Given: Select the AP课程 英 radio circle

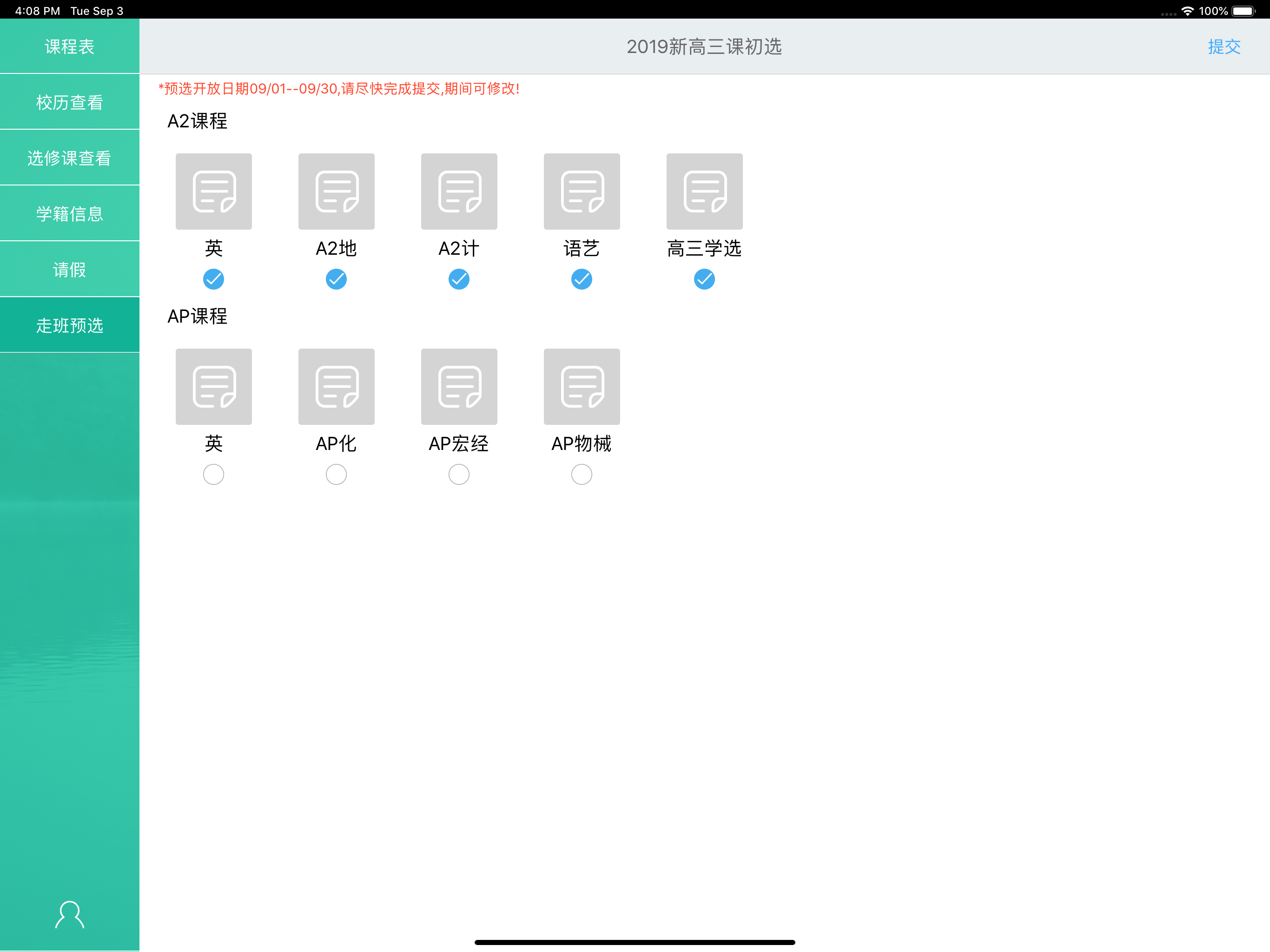Looking at the screenshot, I should coord(213,474).
